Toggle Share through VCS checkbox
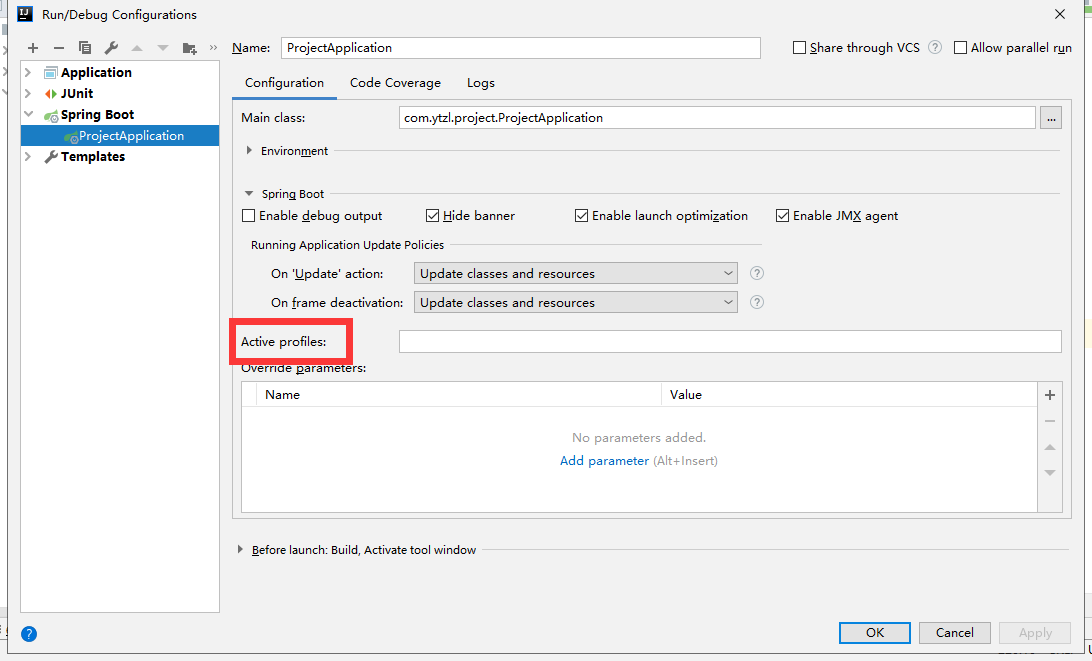The image size is (1092, 661). point(800,47)
